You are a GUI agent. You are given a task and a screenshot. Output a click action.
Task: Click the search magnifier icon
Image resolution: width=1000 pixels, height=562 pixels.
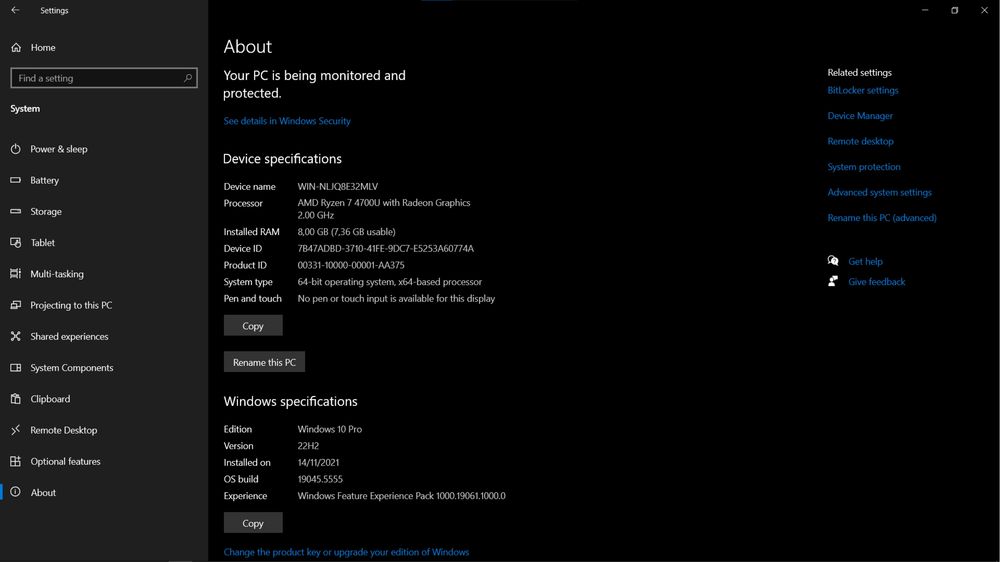tap(188, 78)
